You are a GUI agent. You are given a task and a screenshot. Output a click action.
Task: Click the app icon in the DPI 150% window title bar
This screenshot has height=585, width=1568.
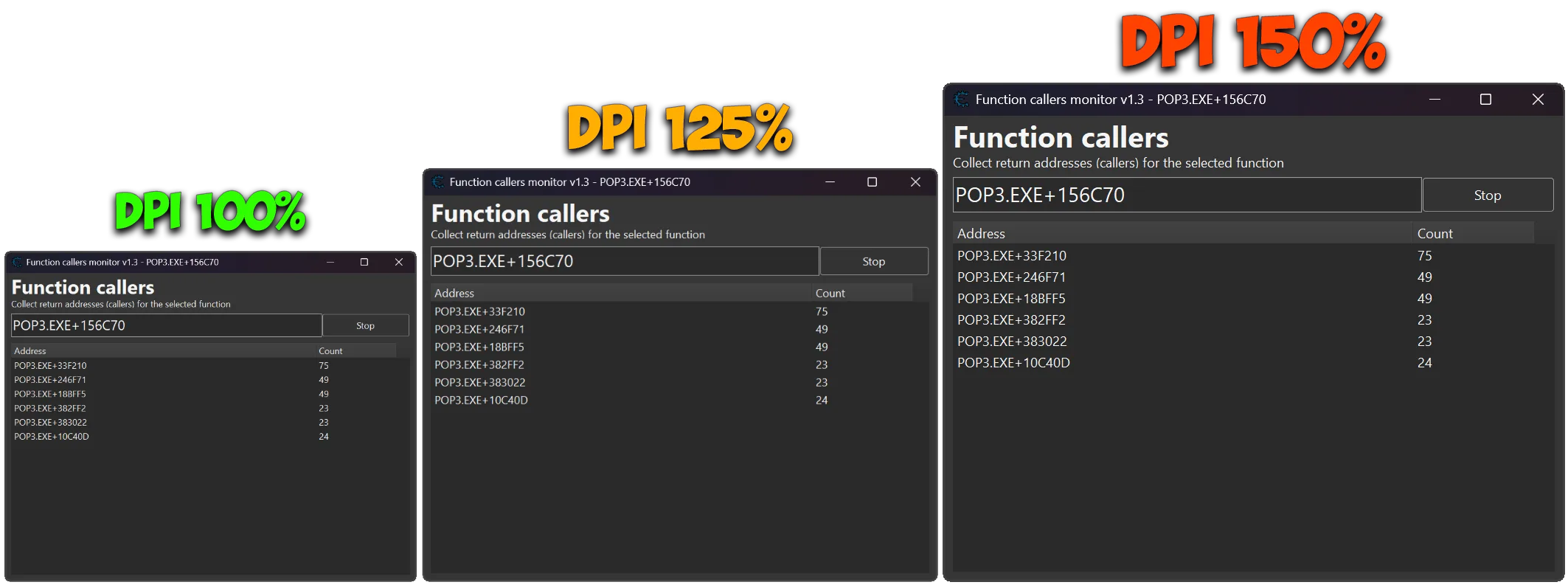(961, 99)
